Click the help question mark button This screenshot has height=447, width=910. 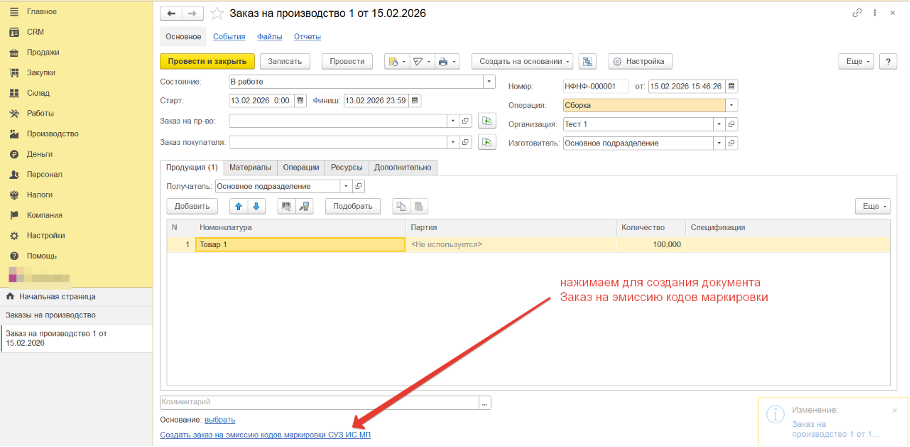tap(888, 61)
